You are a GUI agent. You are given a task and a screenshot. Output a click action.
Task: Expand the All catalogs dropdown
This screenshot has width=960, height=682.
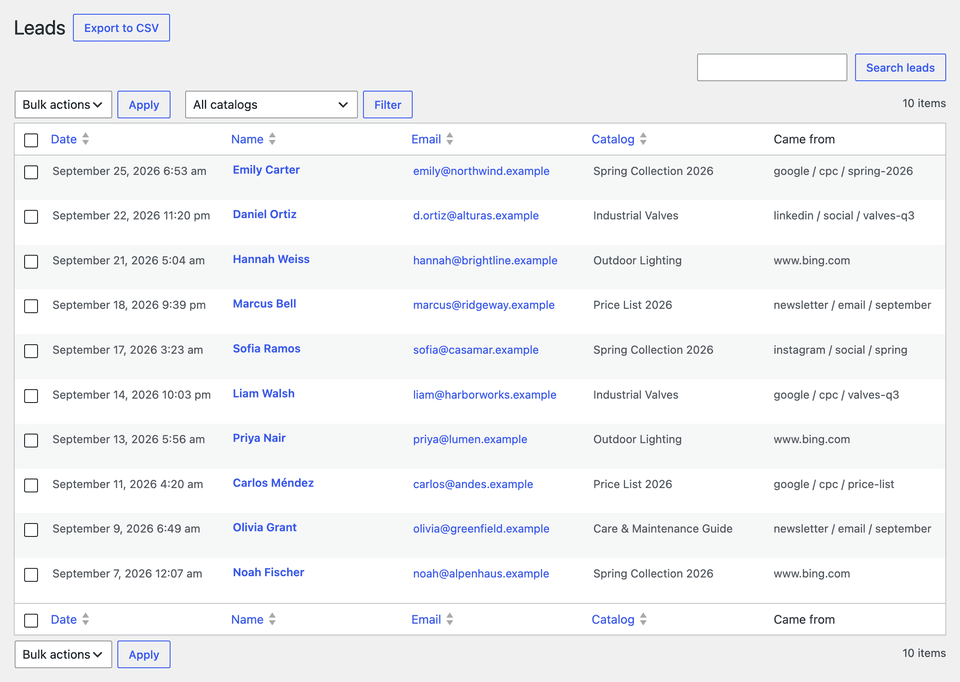tap(271, 105)
